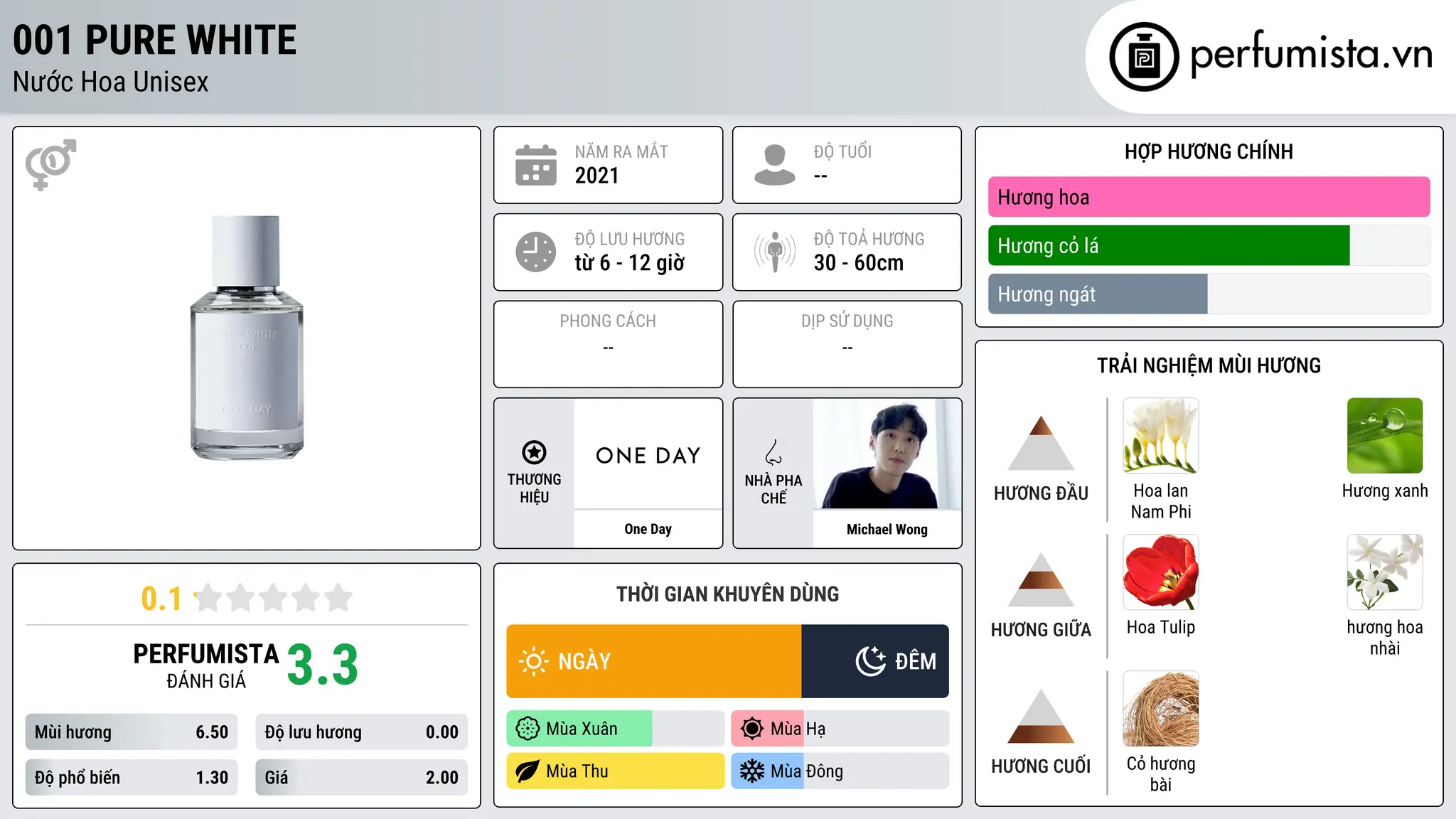Click the clock icon beside Độ lưu hương
The image size is (1456, 819).
click(x=536, y=252)
